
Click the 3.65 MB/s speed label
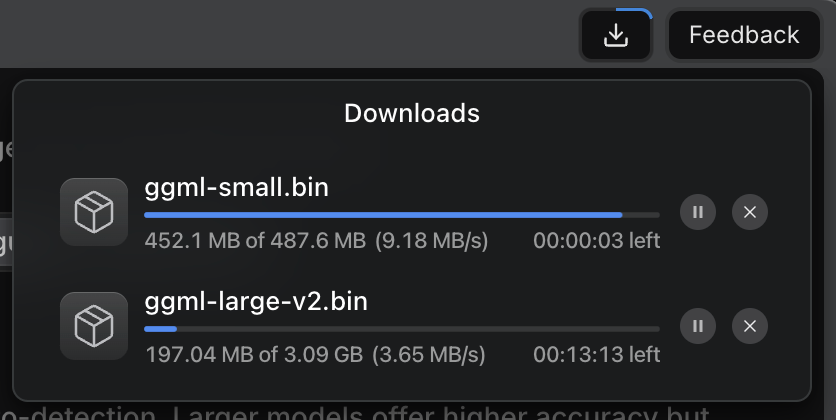[429, 354]
